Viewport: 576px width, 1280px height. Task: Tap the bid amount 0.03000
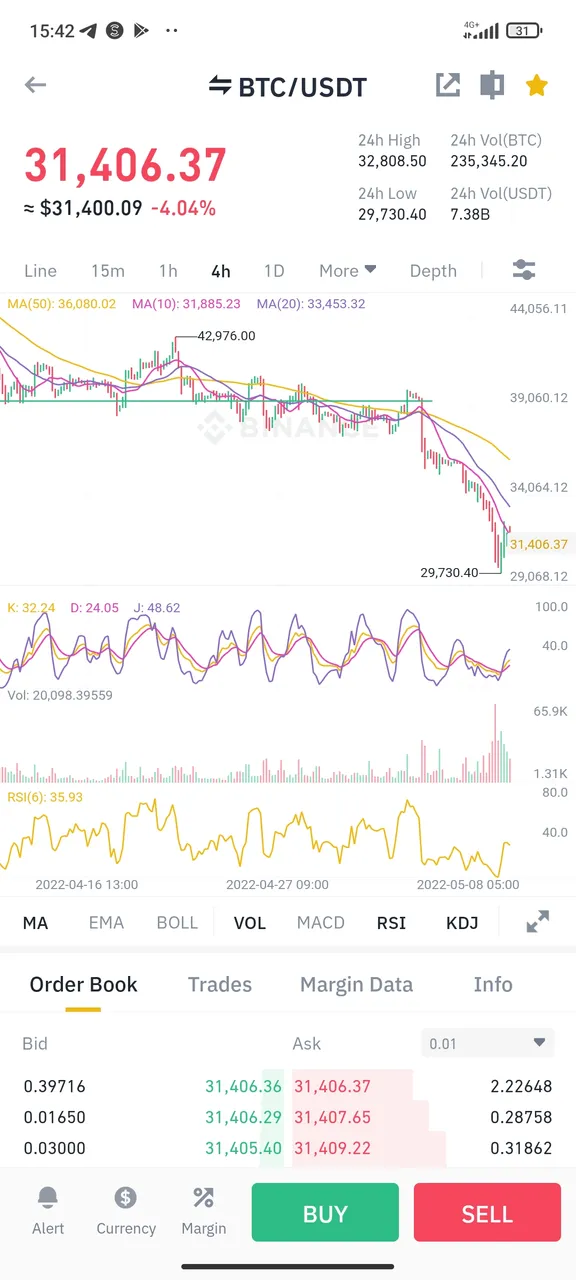click(x=54, y=1148)
